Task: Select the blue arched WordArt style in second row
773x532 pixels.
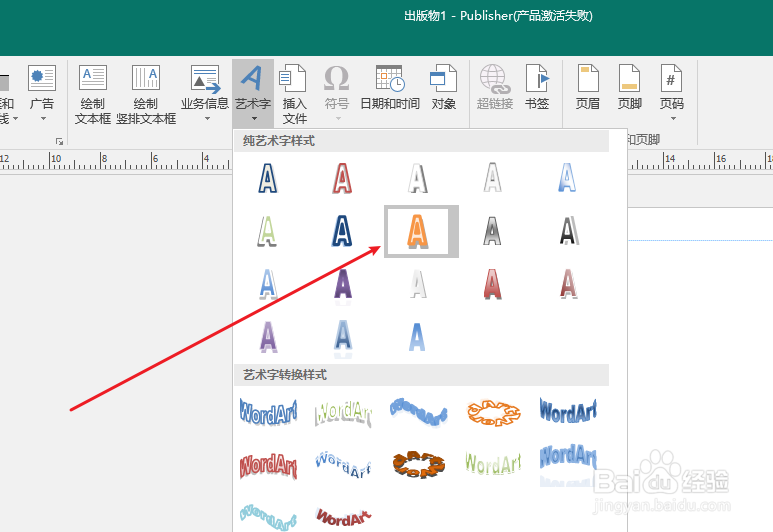Action: 343,464
